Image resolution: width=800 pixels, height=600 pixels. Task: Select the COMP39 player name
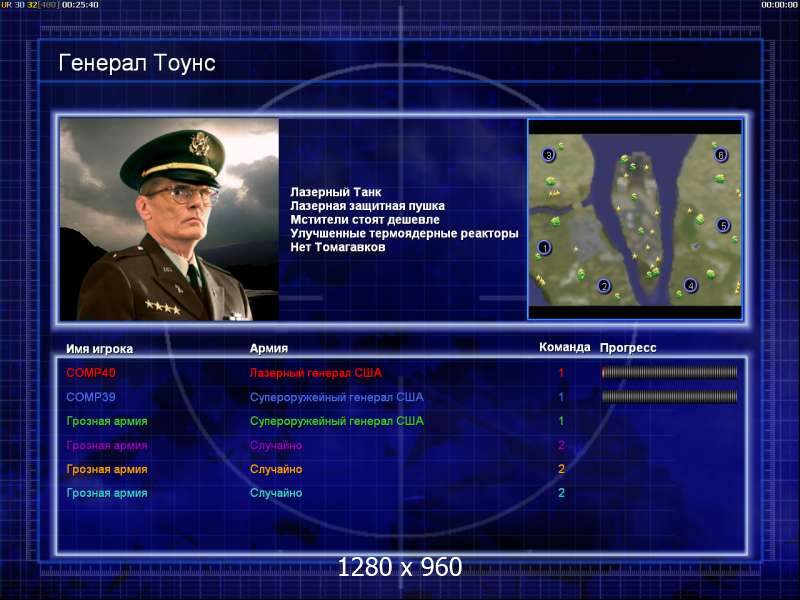pos(91,397)
